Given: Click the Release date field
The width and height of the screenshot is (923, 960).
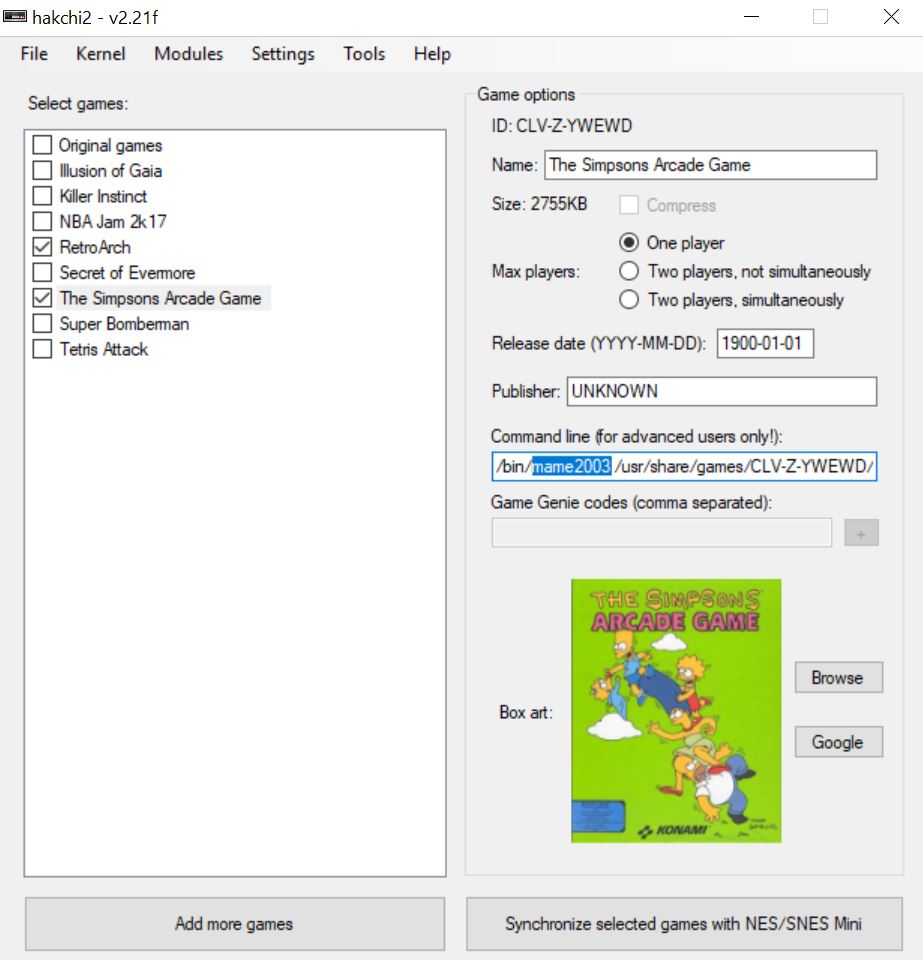Looking at the screenshot, I should click(765, 343).
